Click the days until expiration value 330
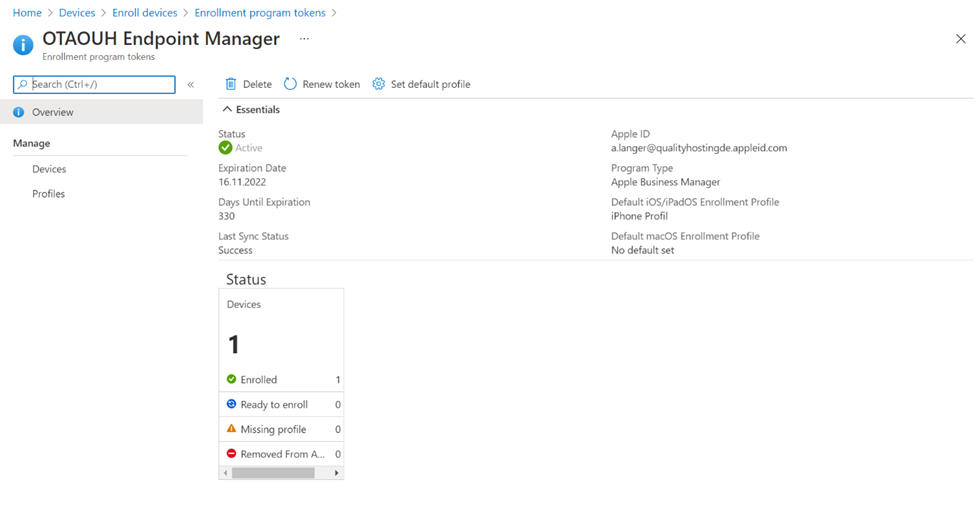 pyautogui.click(x=226, y=216)
